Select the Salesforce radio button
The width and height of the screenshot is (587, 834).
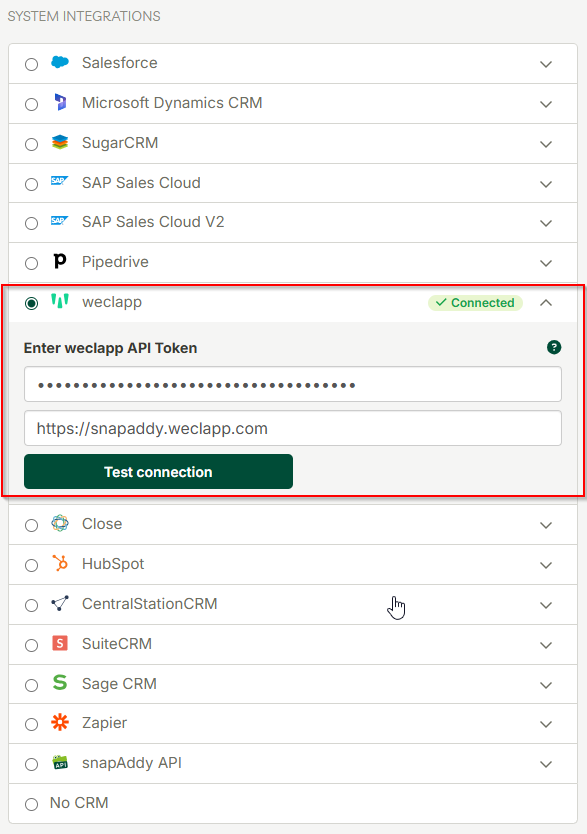pyautogui.click(x=31, y=64)
